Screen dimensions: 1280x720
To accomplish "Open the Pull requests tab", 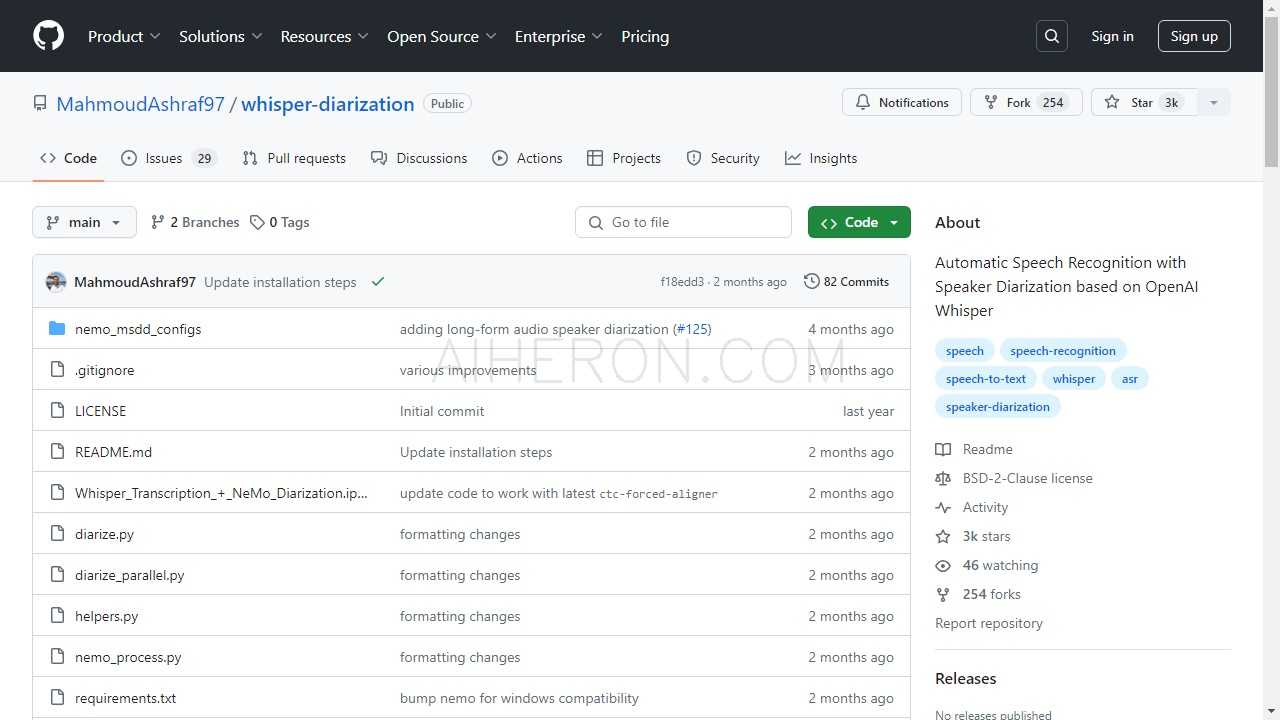I will tap(294, 158).
